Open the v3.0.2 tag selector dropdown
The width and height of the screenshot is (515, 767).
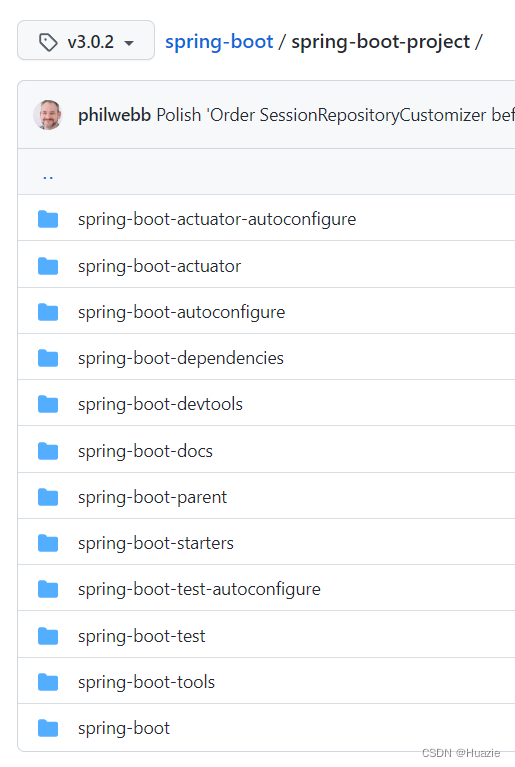point(86,41)
